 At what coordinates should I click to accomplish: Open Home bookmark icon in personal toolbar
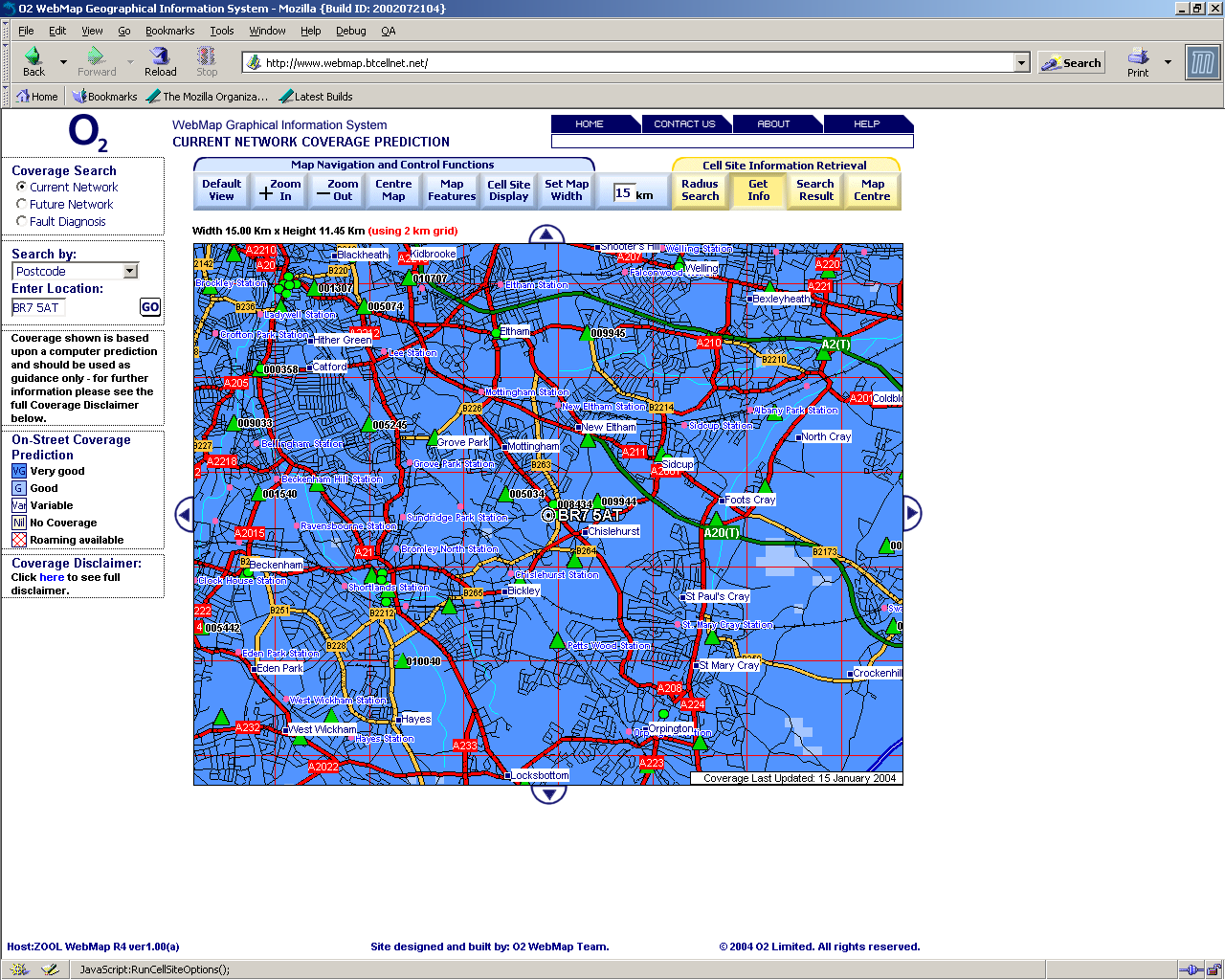36,97
